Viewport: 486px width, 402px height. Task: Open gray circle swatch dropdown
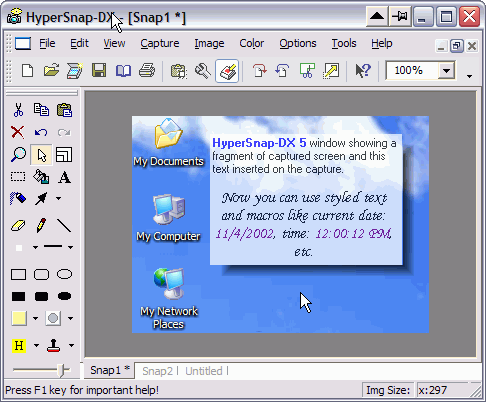(70, 318)
